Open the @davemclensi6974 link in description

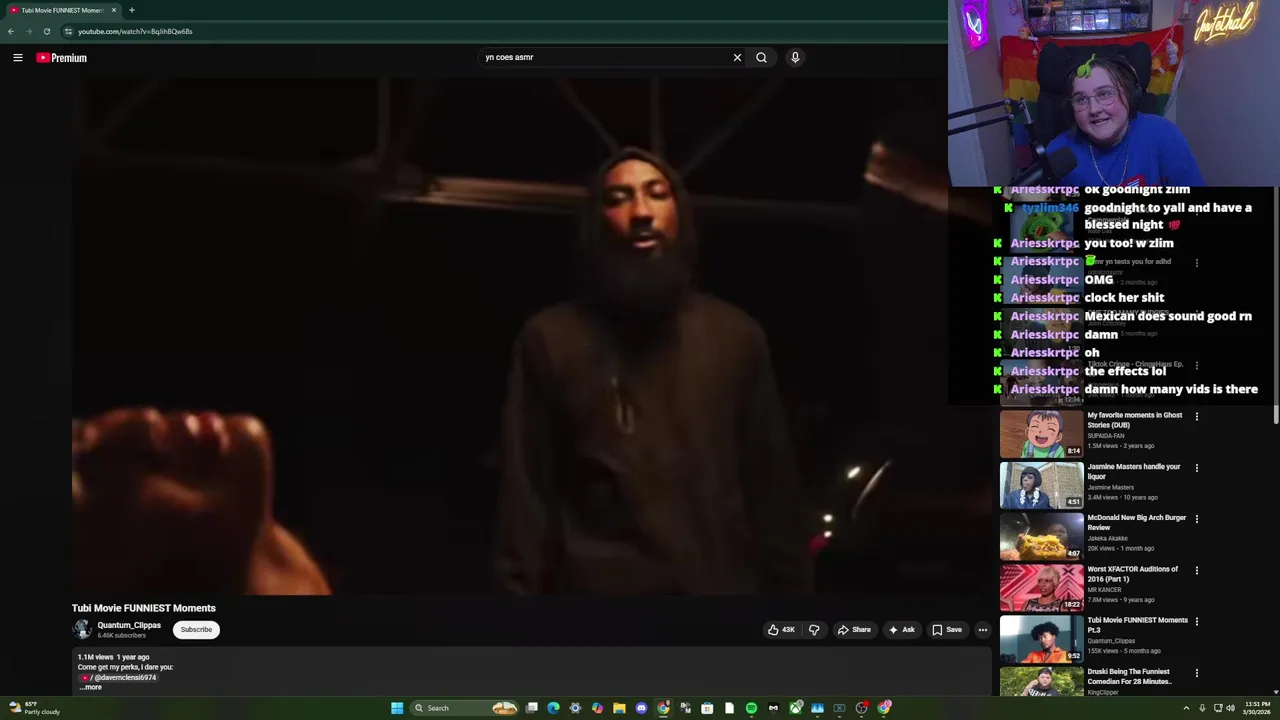pyautogui.click(x=119, y=678)
